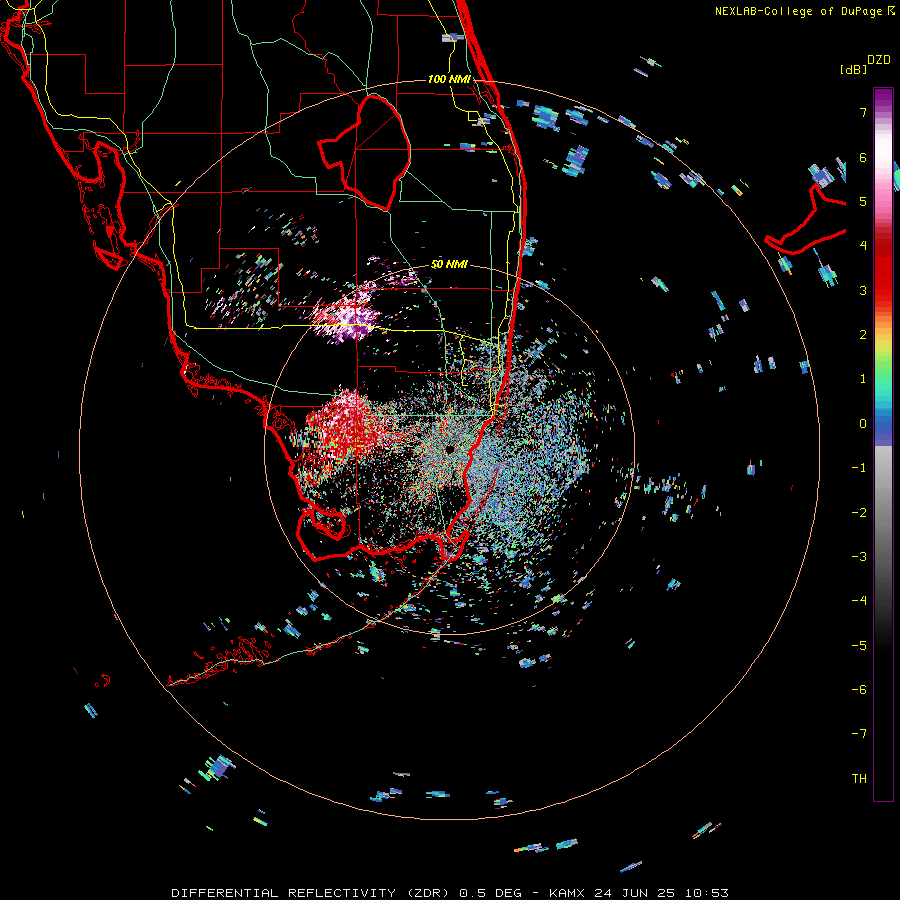
Task: Click the 4 dB tick label on scale
Action: (x=863, y=246)
